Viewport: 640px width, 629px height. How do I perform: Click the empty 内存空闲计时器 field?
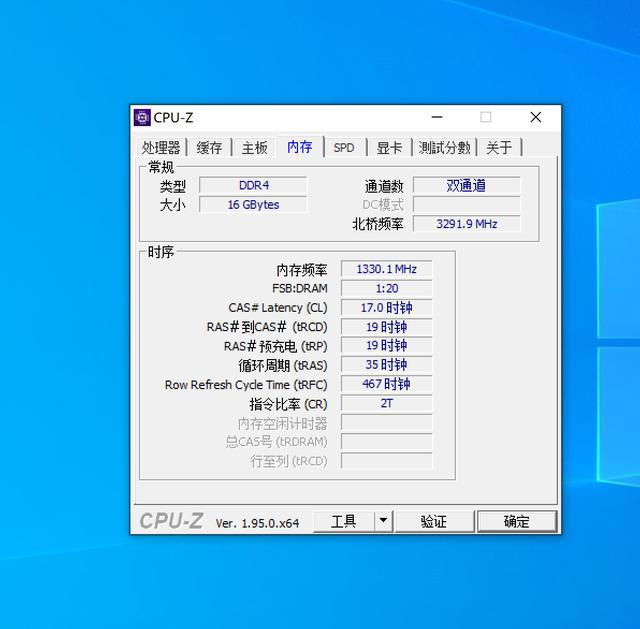(x=386, y=422)
